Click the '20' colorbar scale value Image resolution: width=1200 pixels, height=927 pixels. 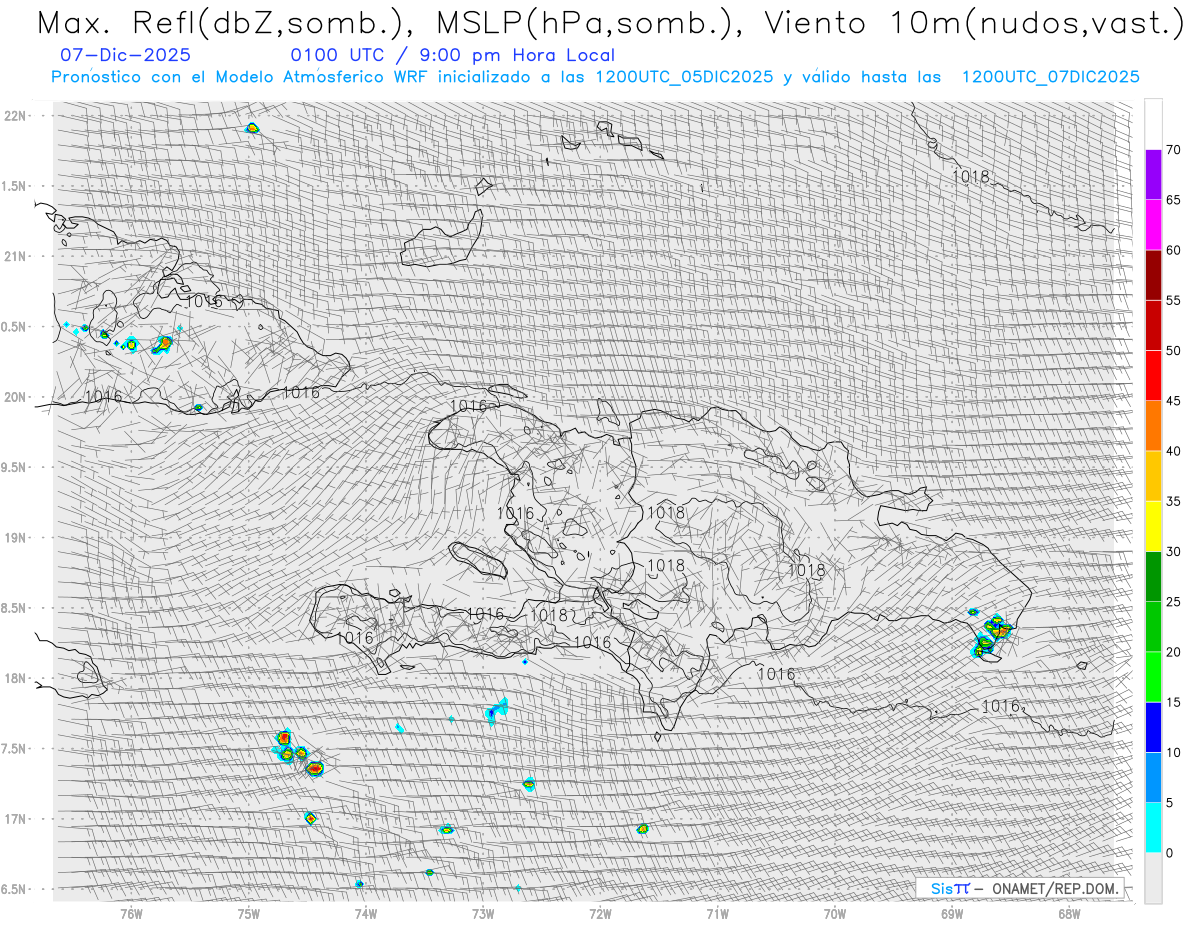coord(1174,652)
